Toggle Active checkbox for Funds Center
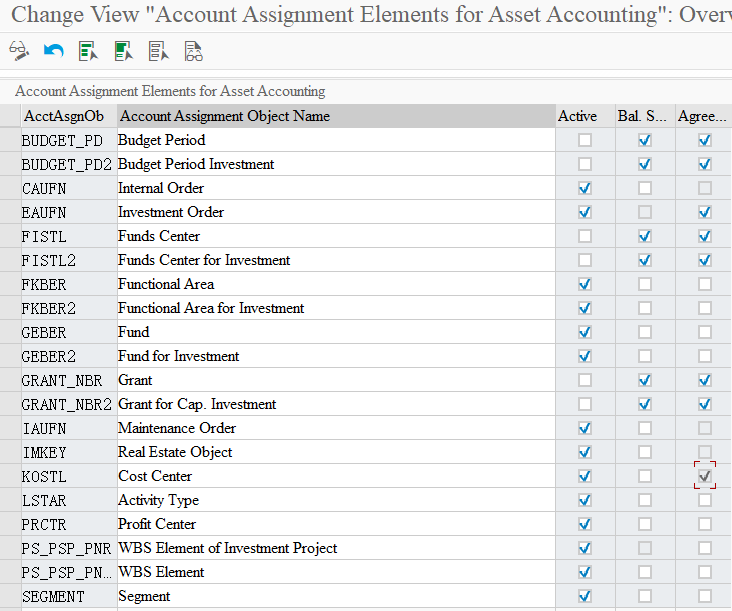Image resolution: width=732 pixels, height=611 pixels. (x=584, y=236)
